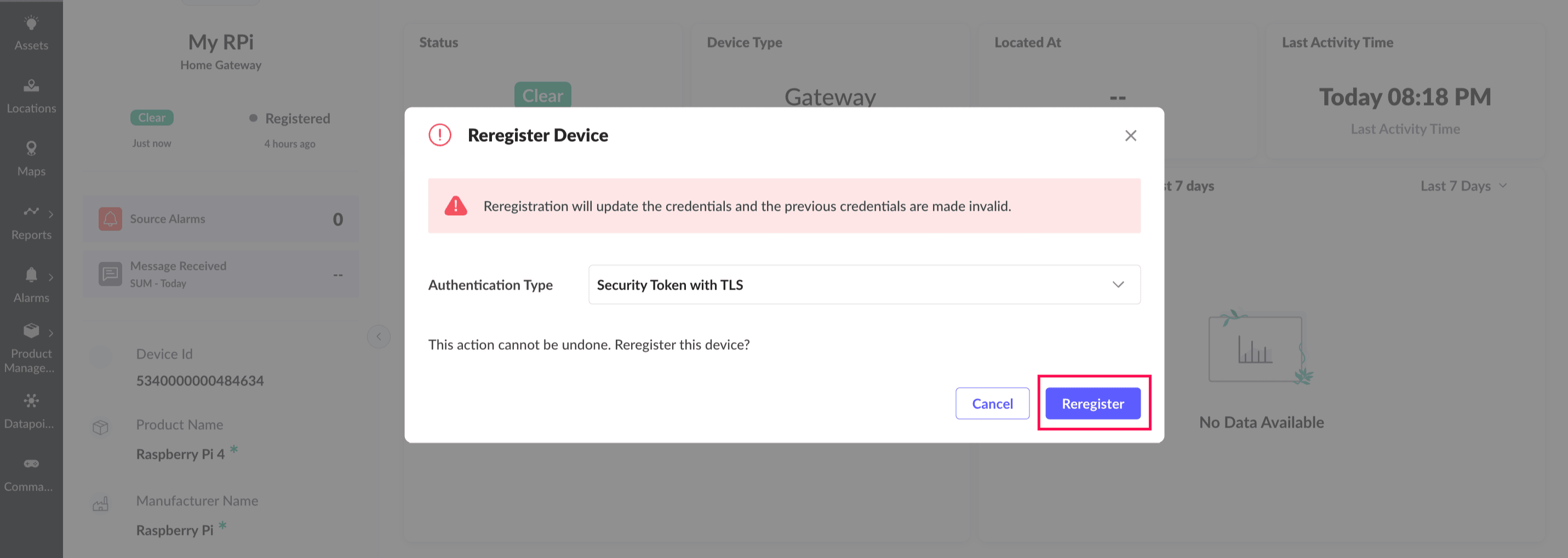Click the Device Id number
This screenshot has height=558, width=1568.
pos(199,381)
